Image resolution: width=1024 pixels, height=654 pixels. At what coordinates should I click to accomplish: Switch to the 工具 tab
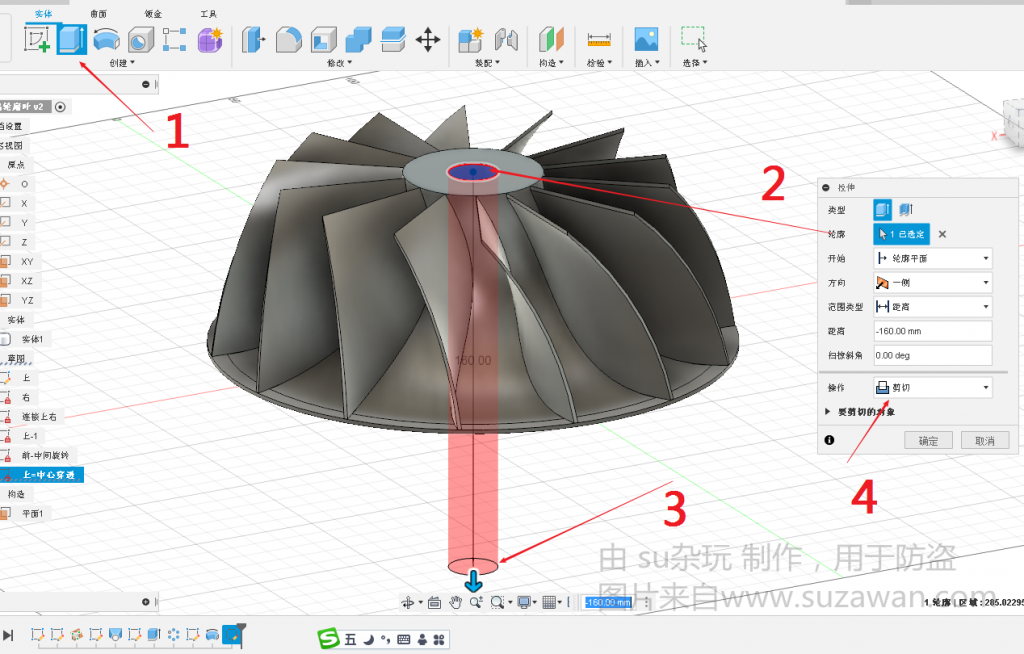(x=208, y=14)
